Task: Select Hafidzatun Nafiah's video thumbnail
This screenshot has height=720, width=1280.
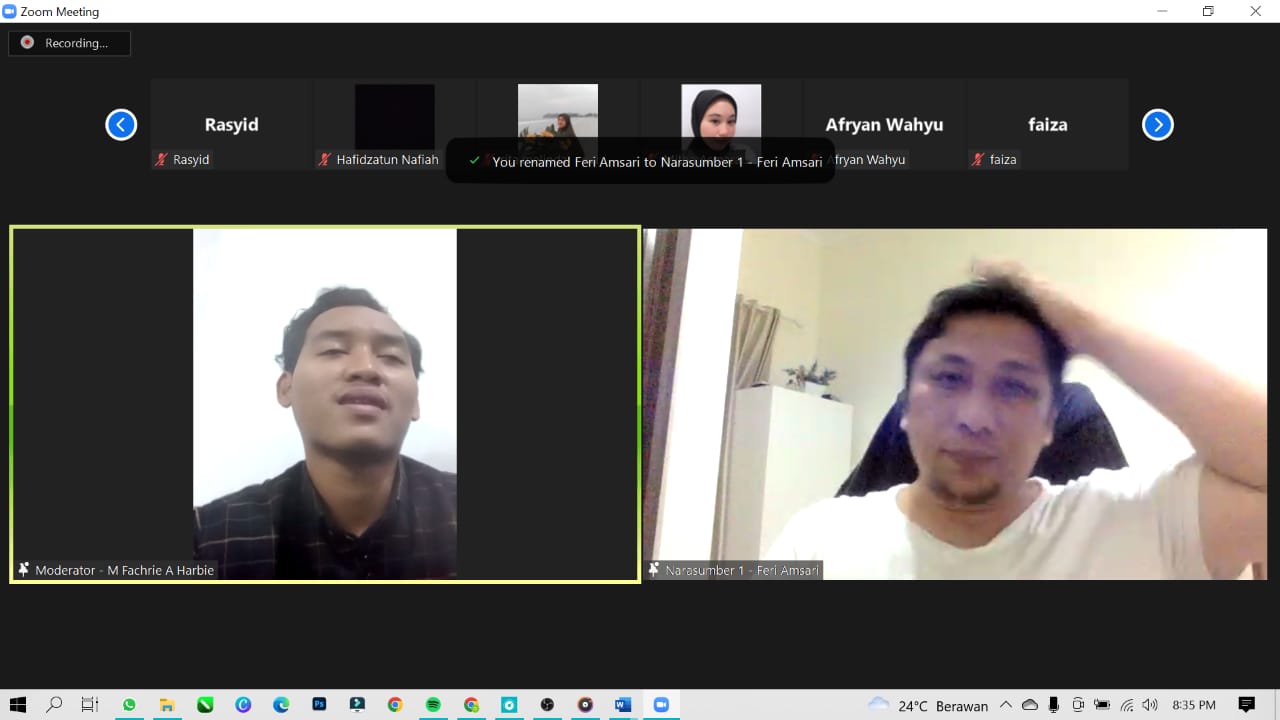Action: coord(394,117)
